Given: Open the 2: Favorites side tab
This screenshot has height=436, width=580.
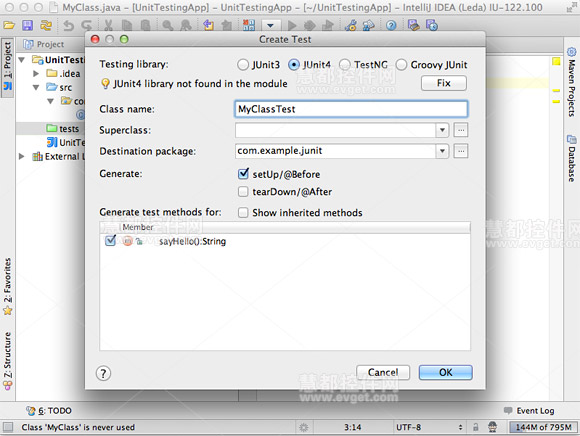Looking at the screenshot, I should pyautogui.click(x=7, y=286).
